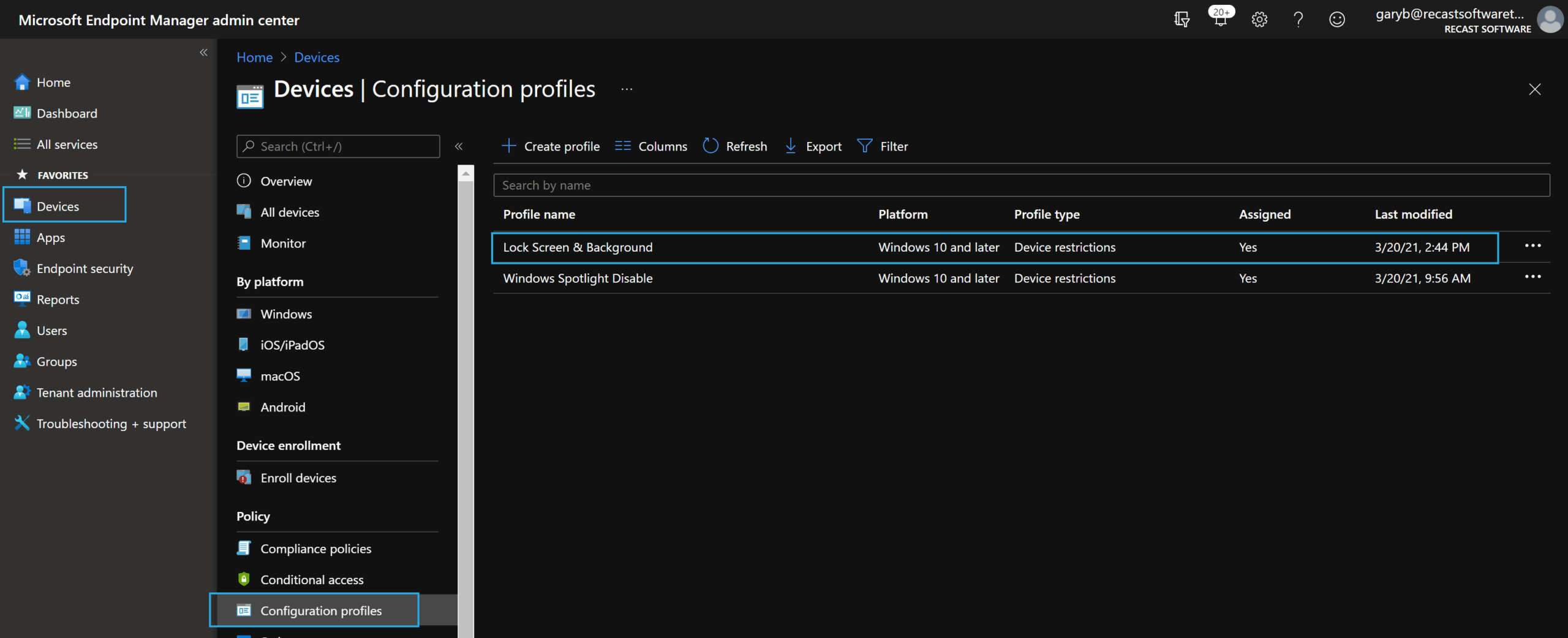
Task: Click the Columns toolbar button
Action: (651, 146)
